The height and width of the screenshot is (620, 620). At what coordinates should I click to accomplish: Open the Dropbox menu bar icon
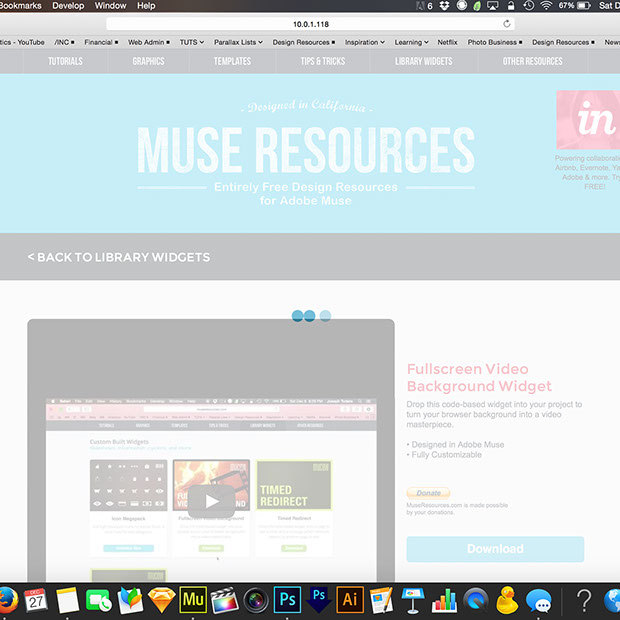[x=444, y=6]
